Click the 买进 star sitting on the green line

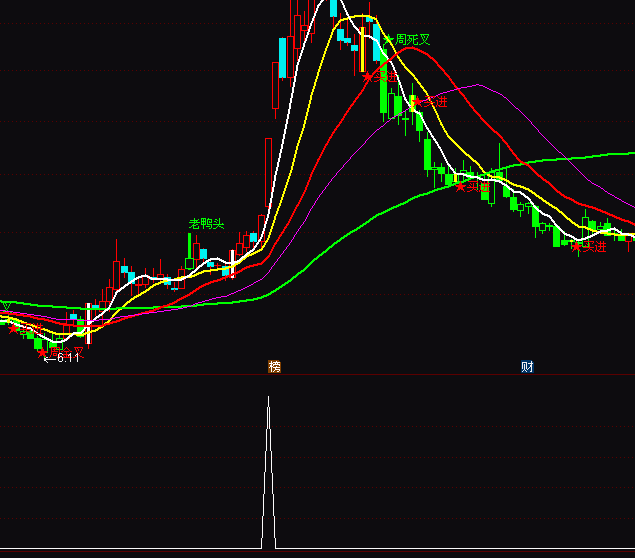[x=460, y=186]
